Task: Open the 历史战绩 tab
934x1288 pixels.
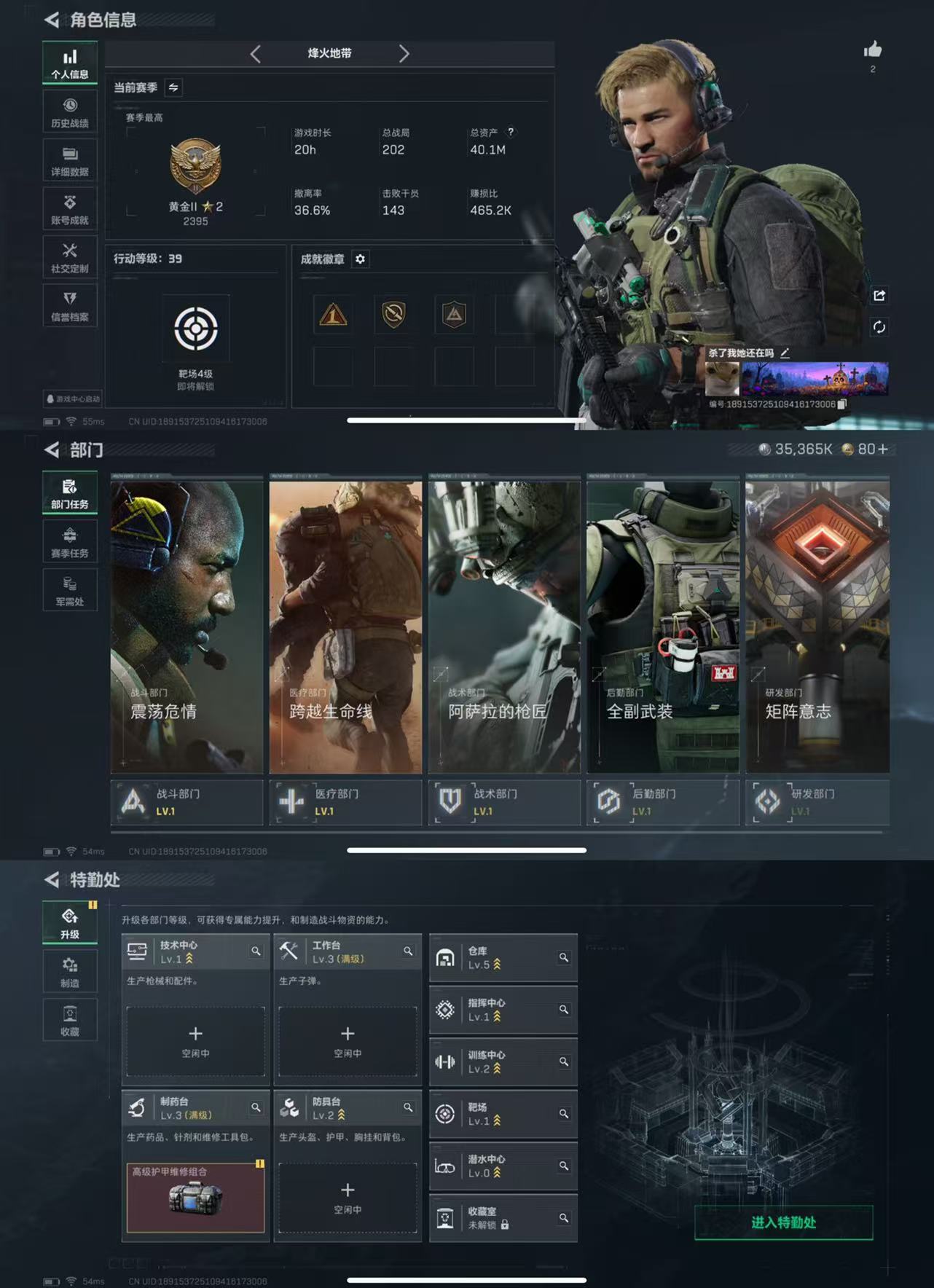Action: tap(70, 112)
